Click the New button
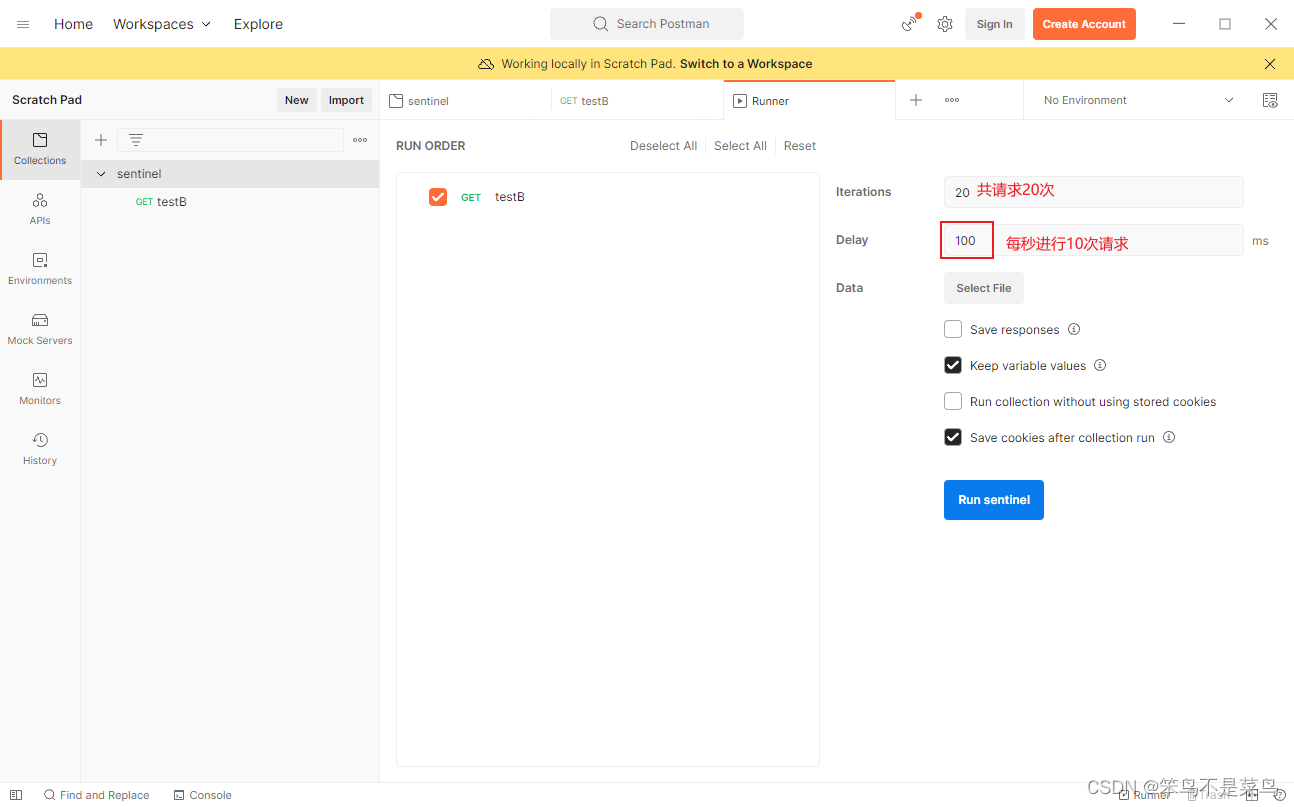 coord(297,100)
